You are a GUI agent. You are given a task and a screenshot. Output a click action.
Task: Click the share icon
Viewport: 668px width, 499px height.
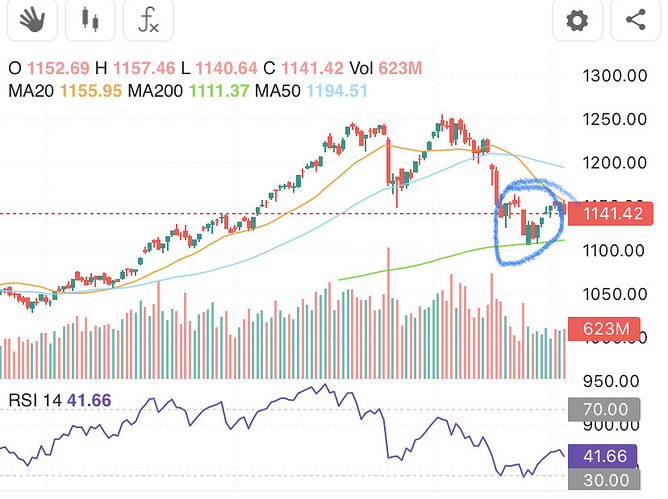click(x=636, y=20)
